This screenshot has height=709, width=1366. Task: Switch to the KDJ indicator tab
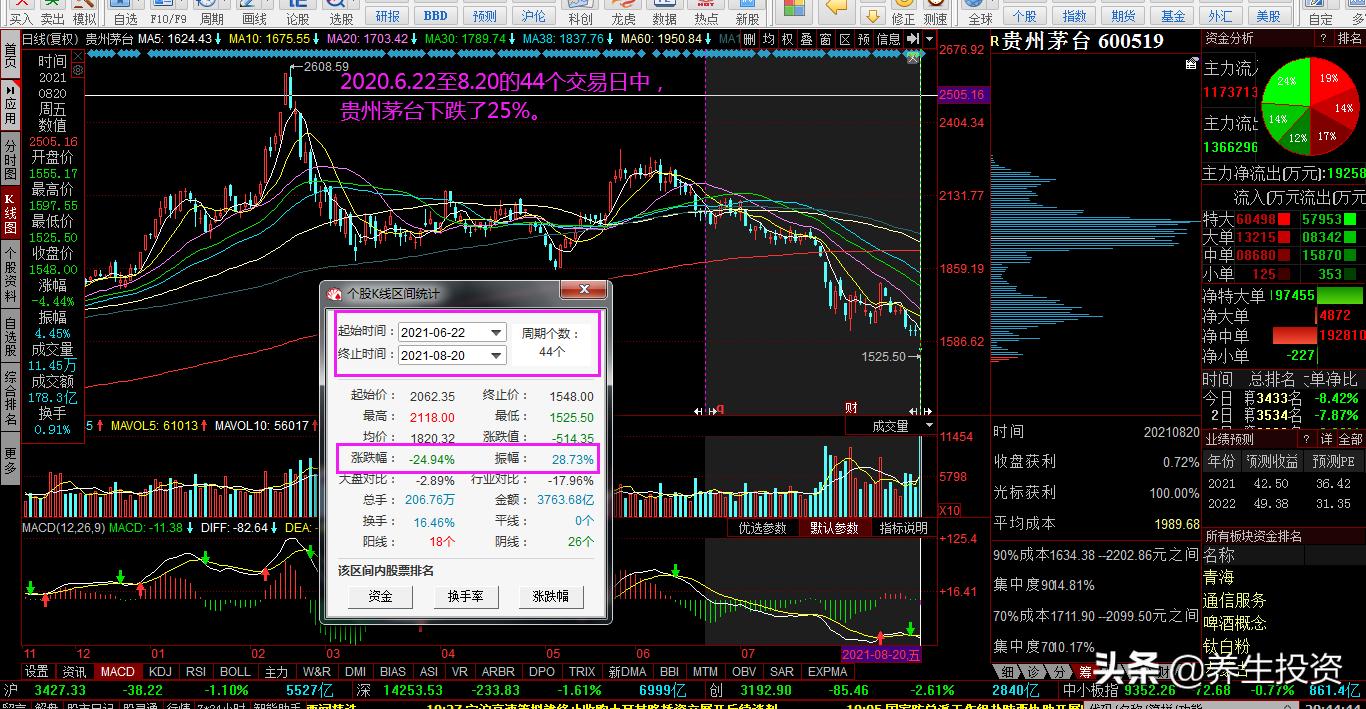pyautogui.click(x=160, y=672)
